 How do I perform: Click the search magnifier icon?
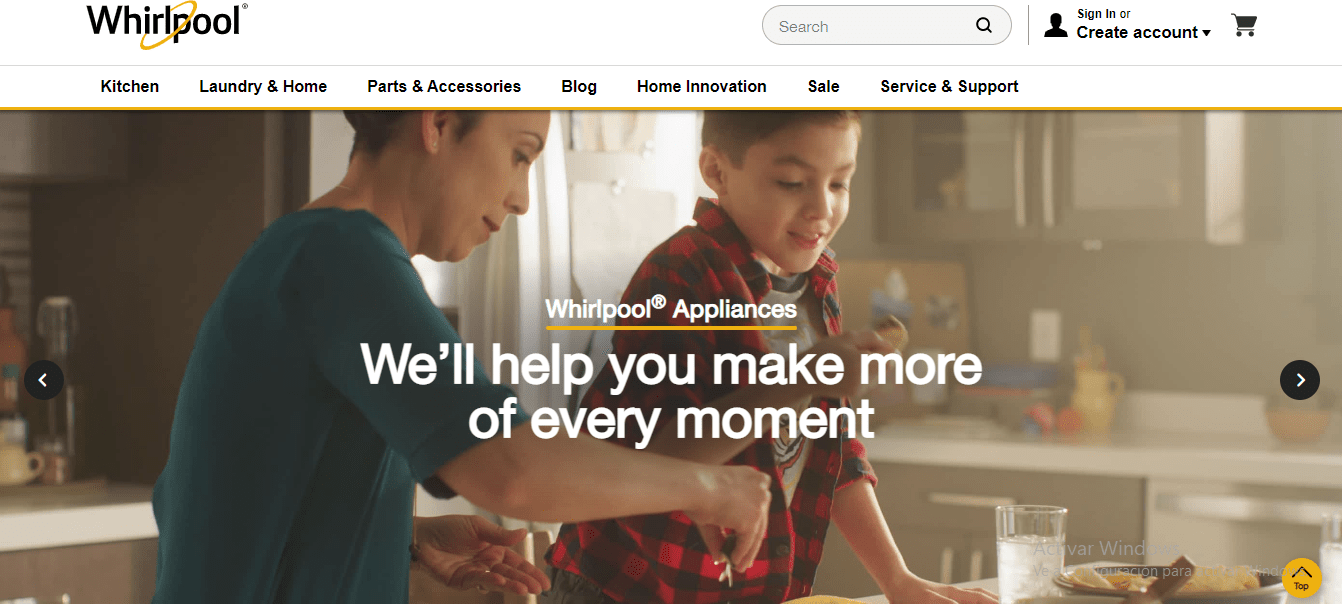984,26
